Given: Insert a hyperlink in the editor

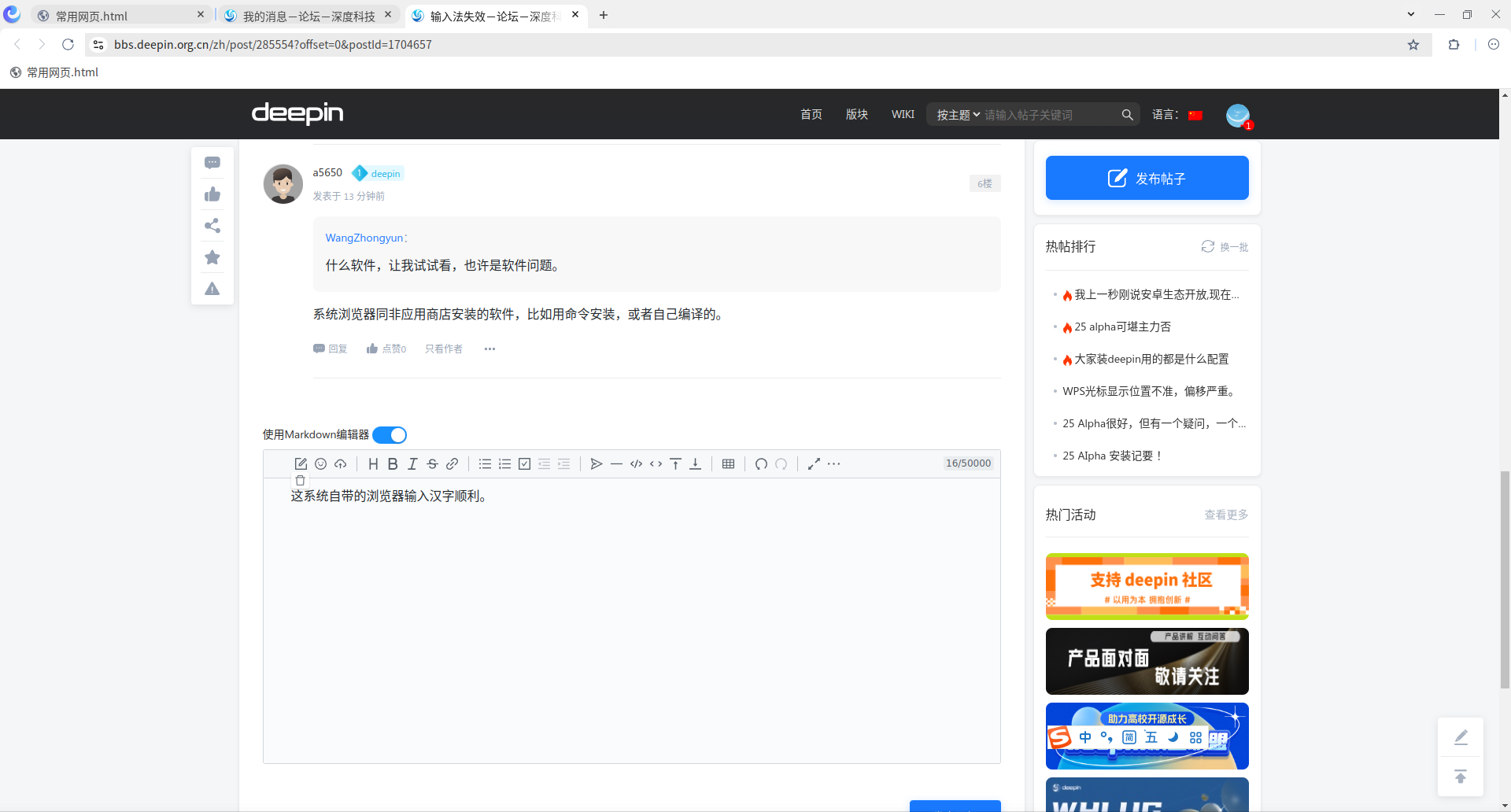Looking at the screenshot, I should coord(452,464).
